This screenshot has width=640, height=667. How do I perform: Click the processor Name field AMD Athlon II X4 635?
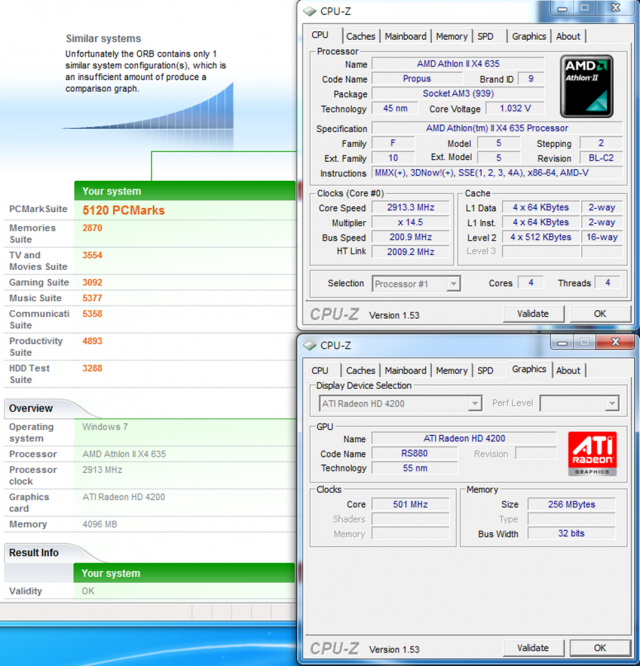pyautogui.click(x=458, y=64)
